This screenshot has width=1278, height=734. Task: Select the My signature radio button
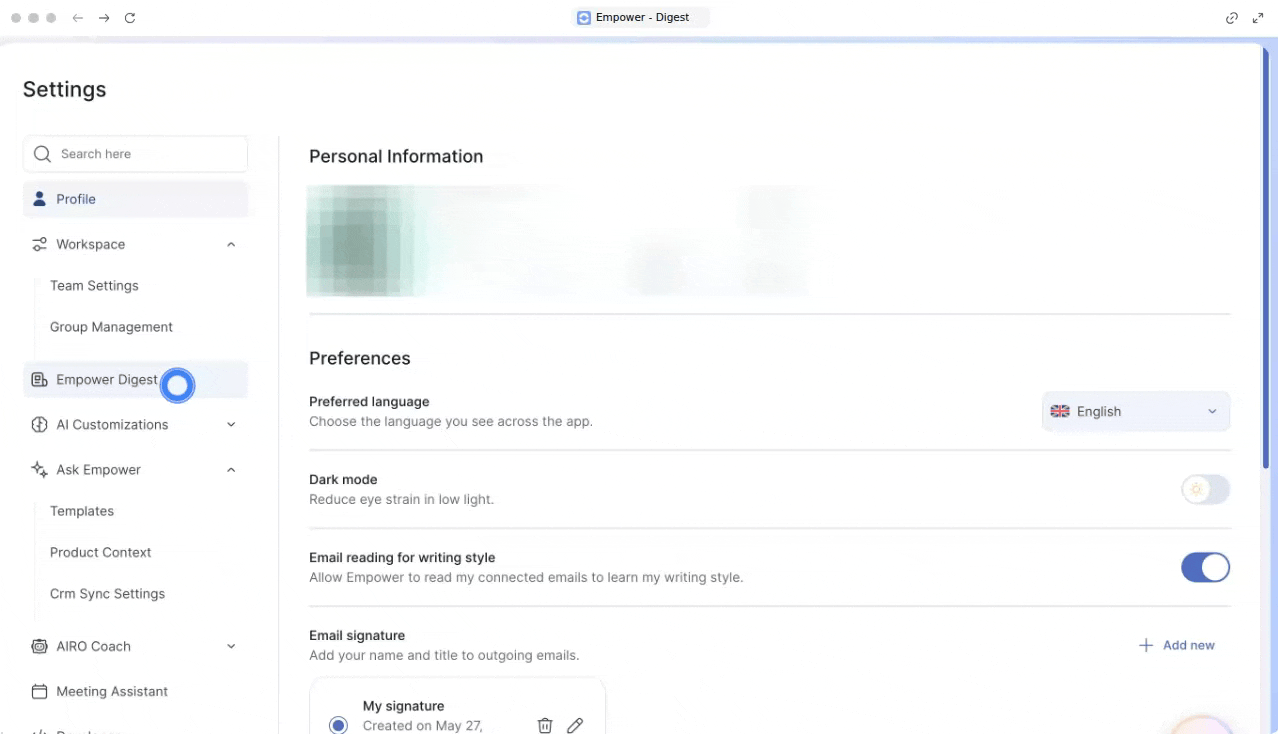[x=338, y=725]
